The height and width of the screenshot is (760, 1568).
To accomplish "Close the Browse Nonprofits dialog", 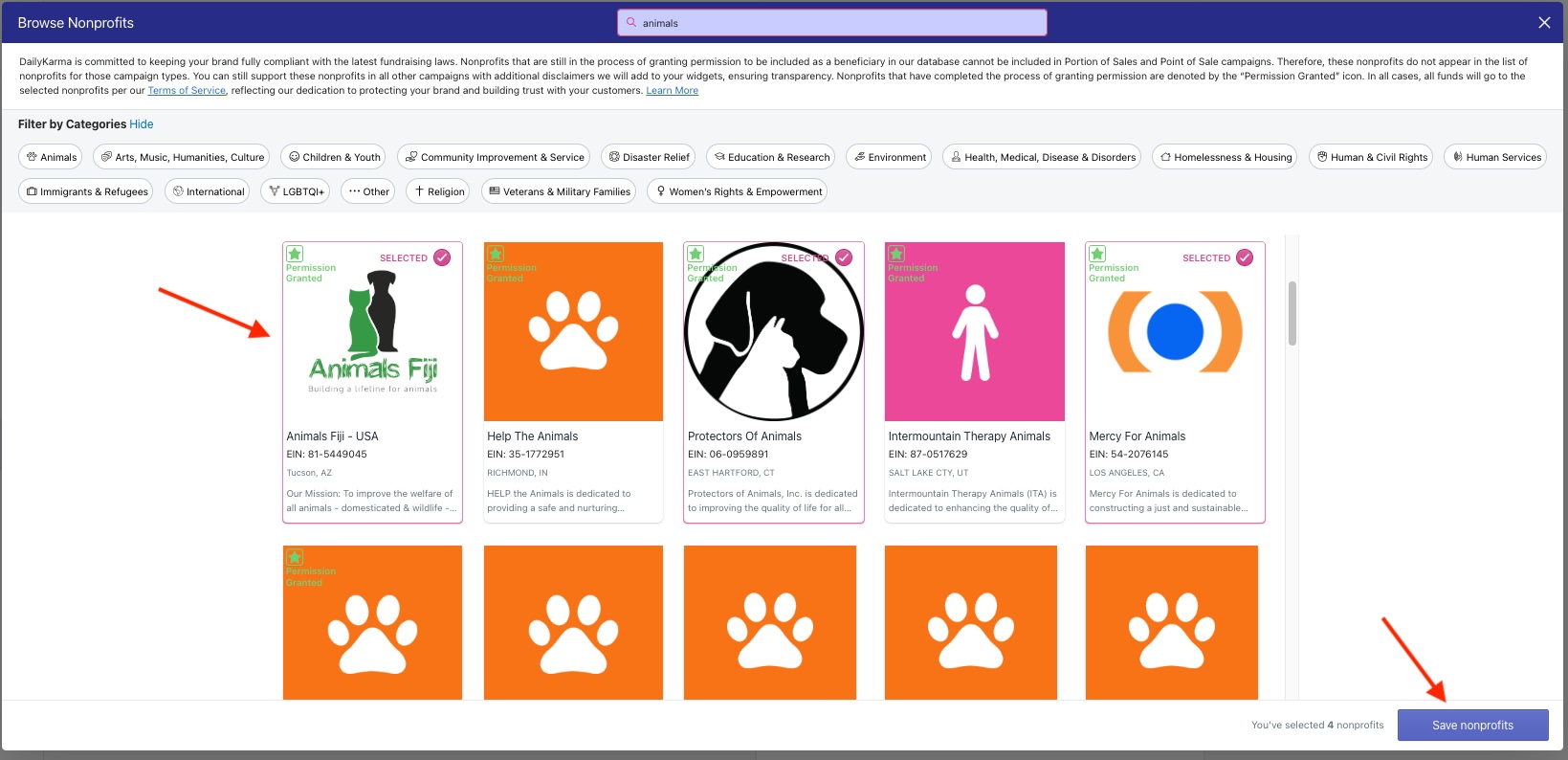I will pyautogui.click(x=1544, y=23).
